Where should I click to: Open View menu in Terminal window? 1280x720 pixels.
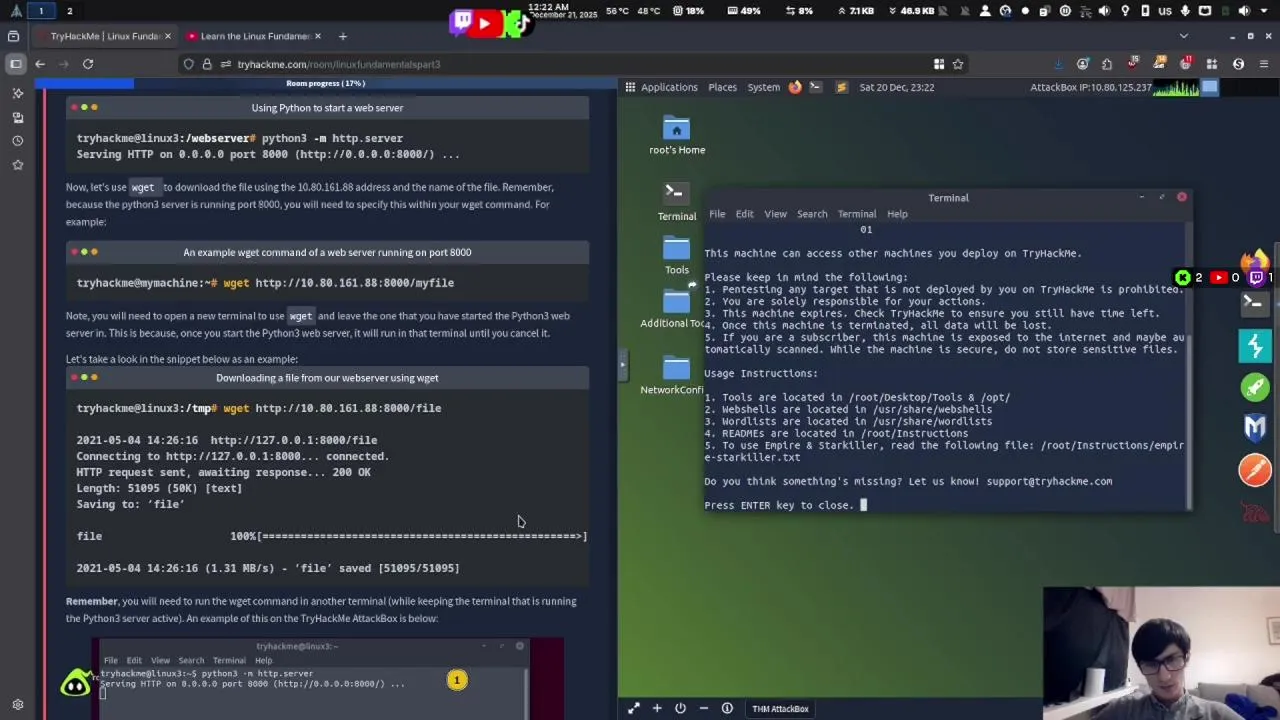click(x=775, y=214)
